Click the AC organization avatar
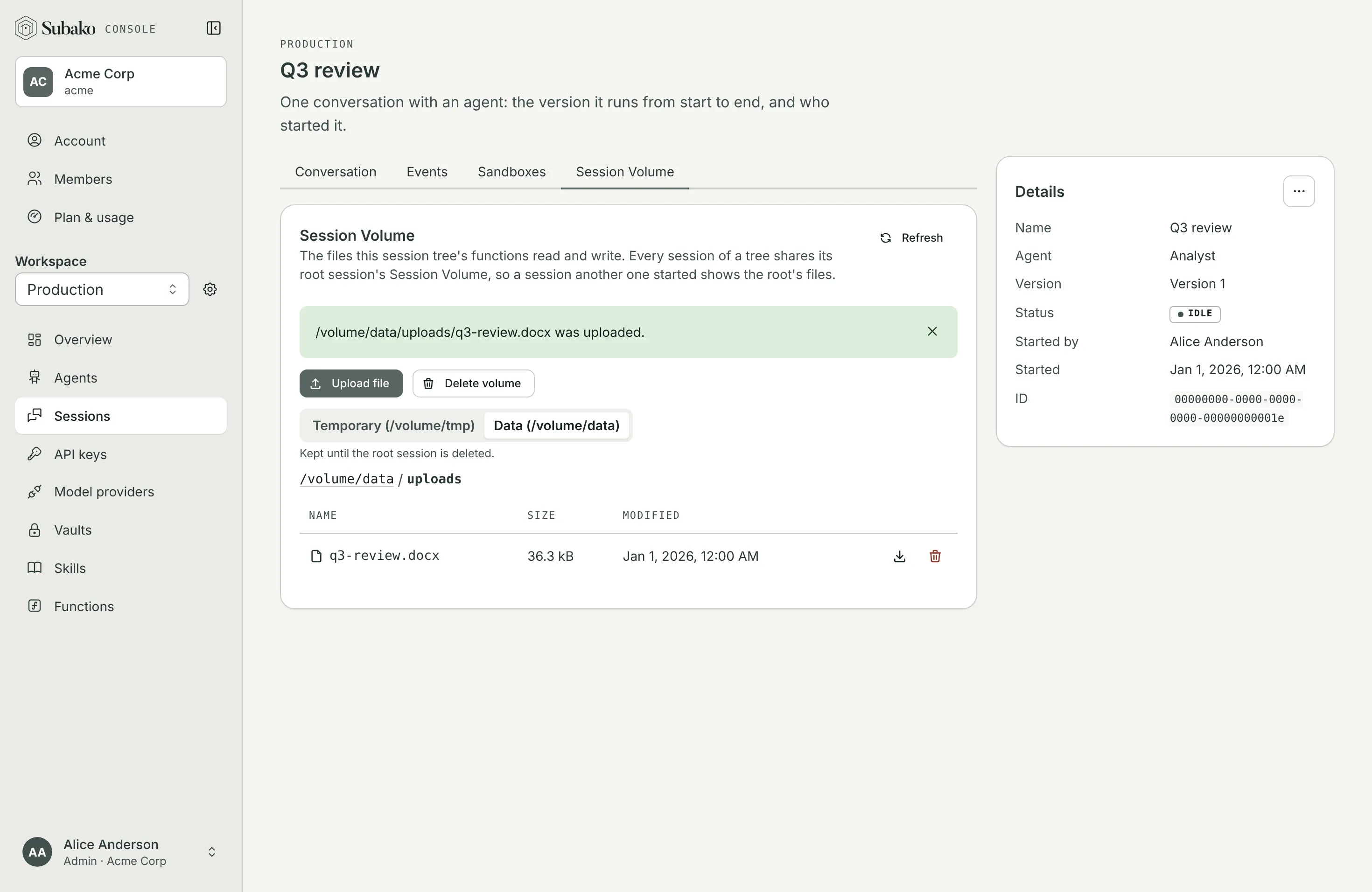 (38, 82)
